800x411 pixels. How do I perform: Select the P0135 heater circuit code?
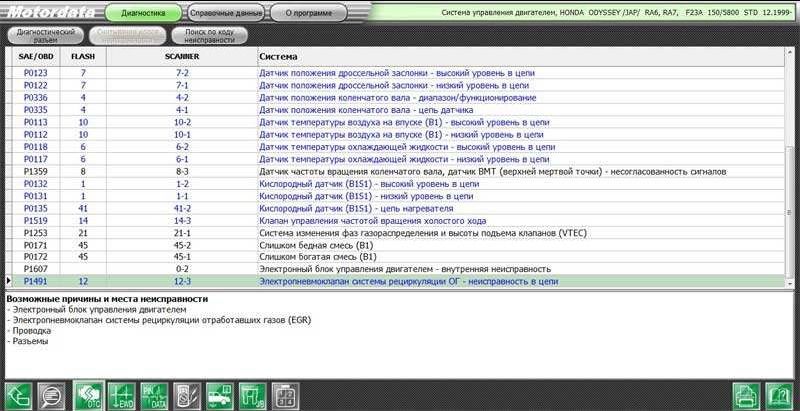point(36,208)
